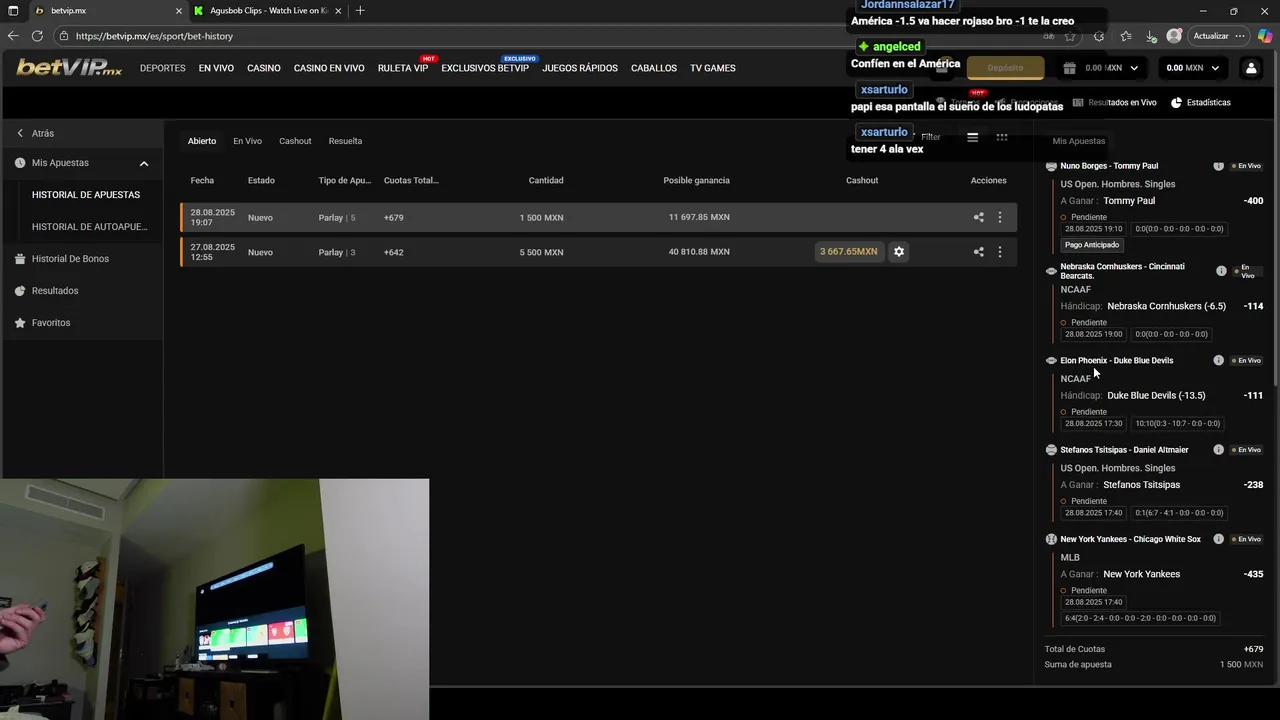This screenshot has width=1280, height=720.
Task: Reload the page in browser
Action: pyautogui.click(x=37, y=36)
